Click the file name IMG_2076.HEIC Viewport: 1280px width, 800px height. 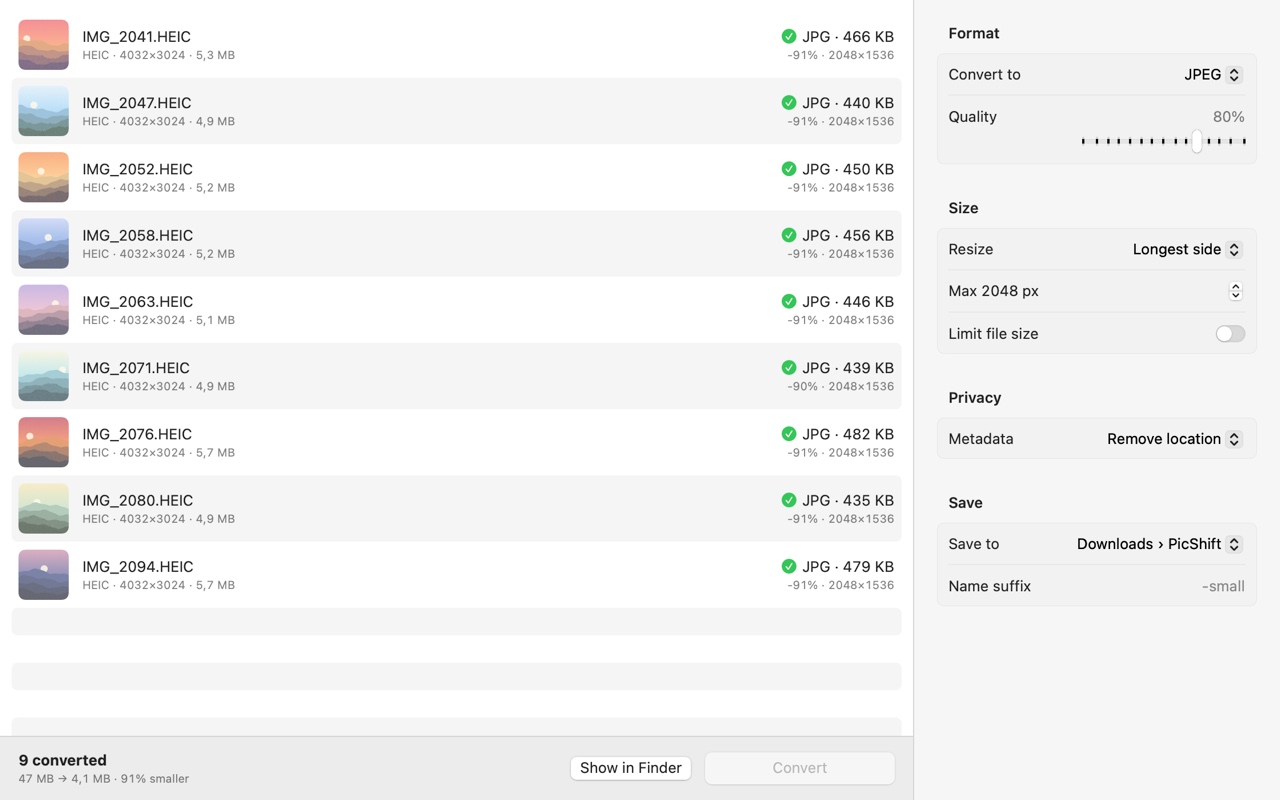[x=137, y=434]
